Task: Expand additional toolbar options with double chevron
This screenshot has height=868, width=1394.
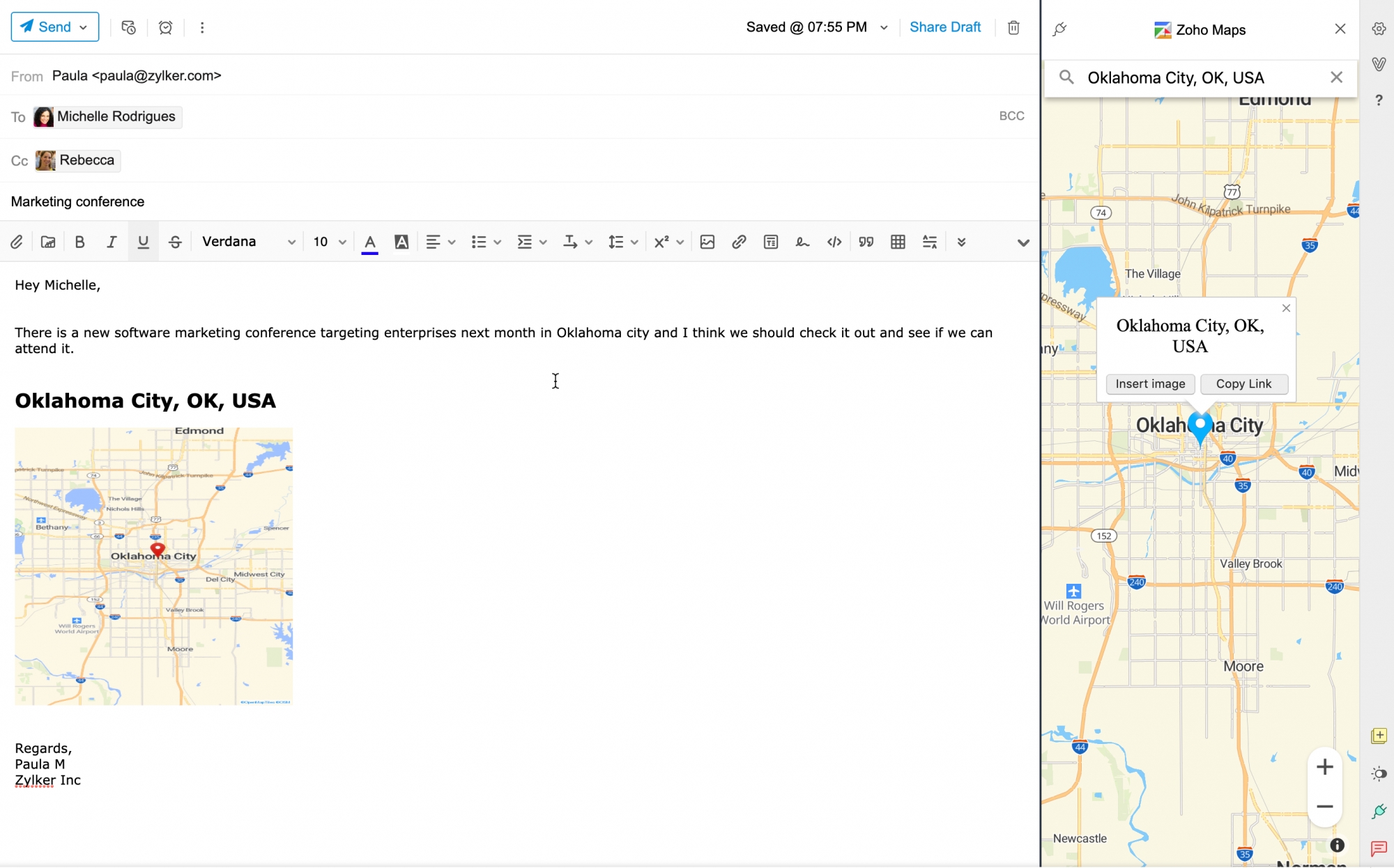Action: coord(961,242)
